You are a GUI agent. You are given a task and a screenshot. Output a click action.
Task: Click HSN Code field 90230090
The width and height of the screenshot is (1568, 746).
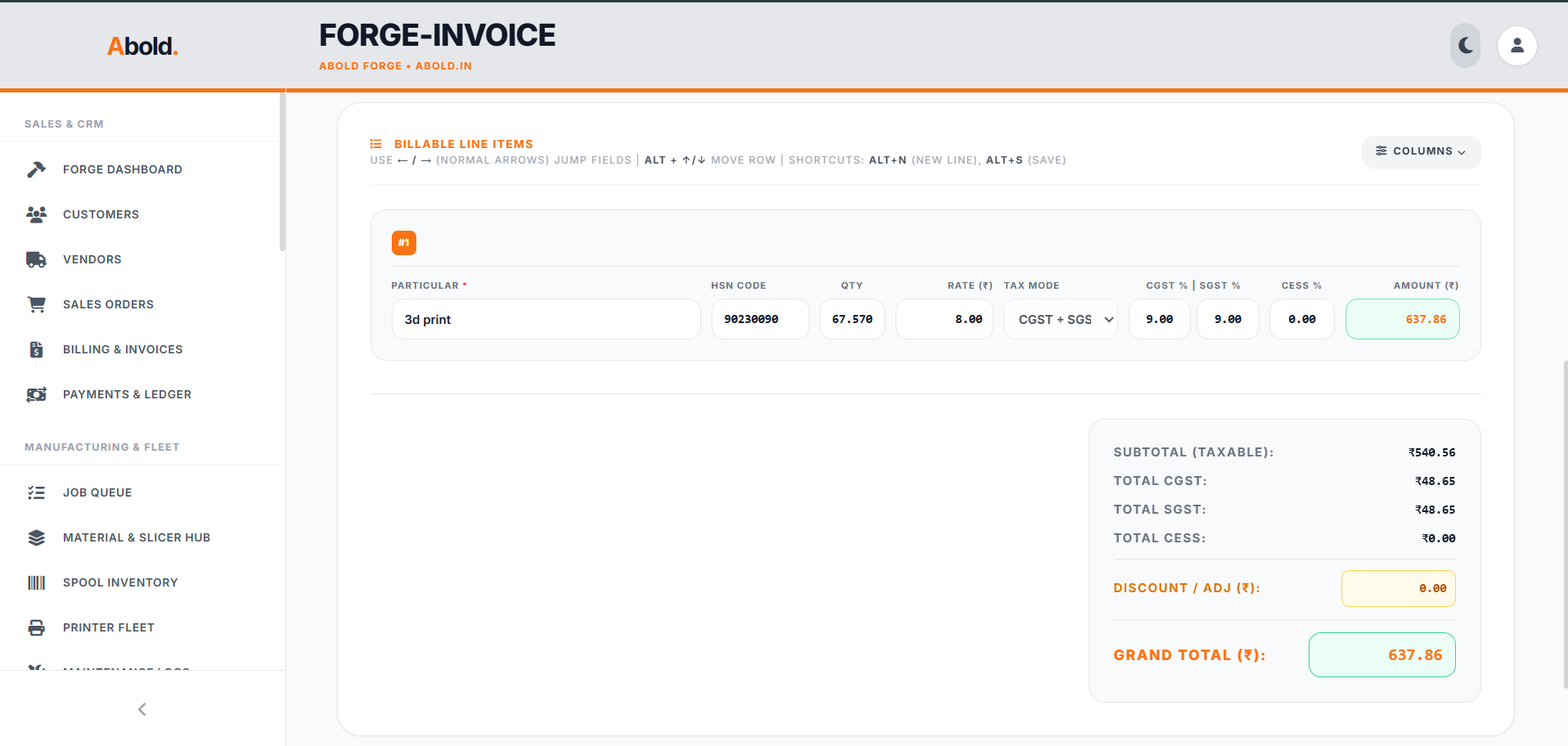tap(761, 319)
